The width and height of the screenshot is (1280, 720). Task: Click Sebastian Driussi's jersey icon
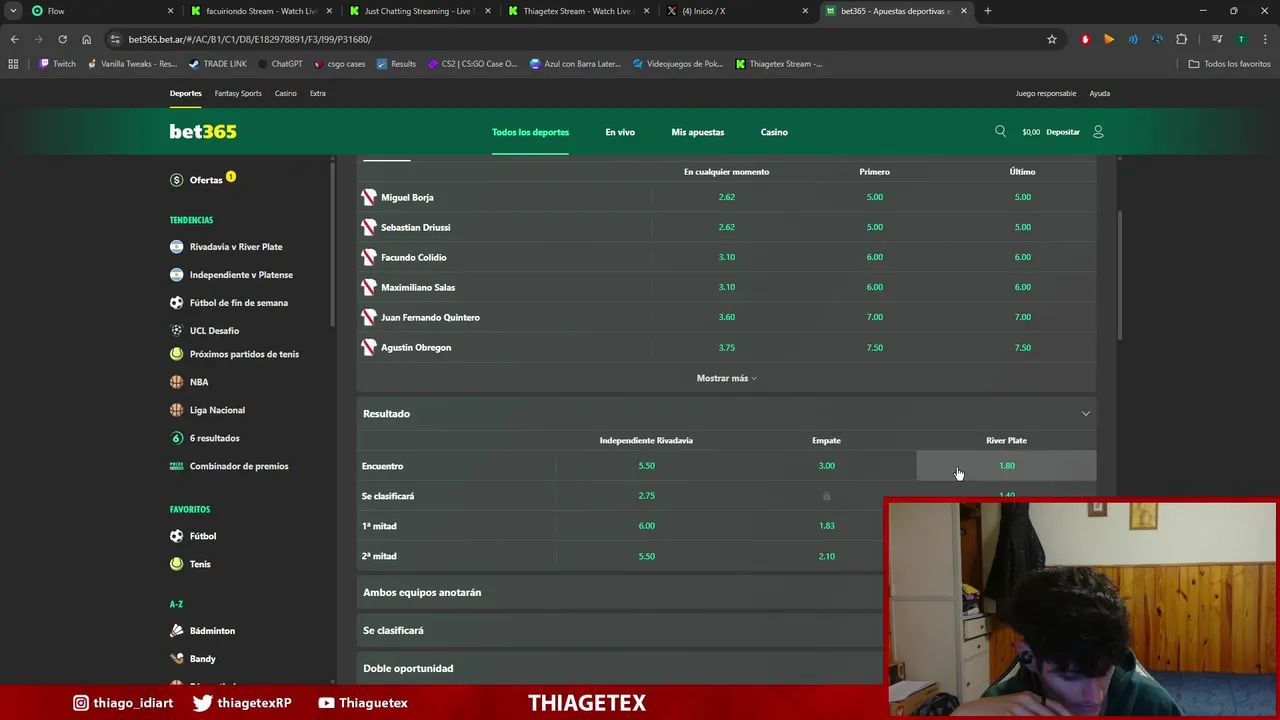[x=369, y=227]
